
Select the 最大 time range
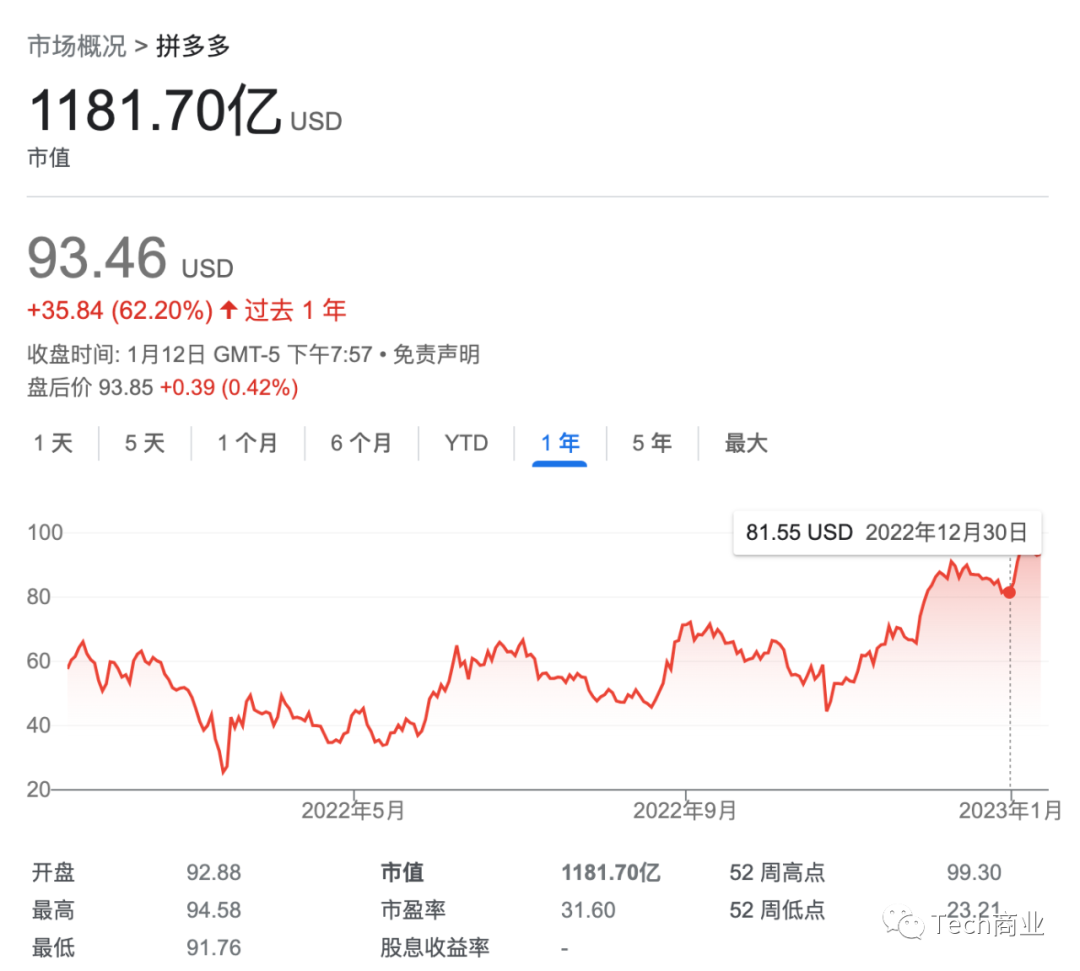pos(746,443)
